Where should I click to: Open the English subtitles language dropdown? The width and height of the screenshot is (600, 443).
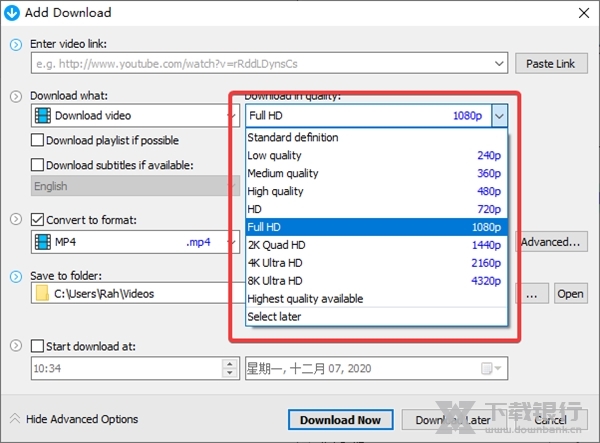(135, 186)
